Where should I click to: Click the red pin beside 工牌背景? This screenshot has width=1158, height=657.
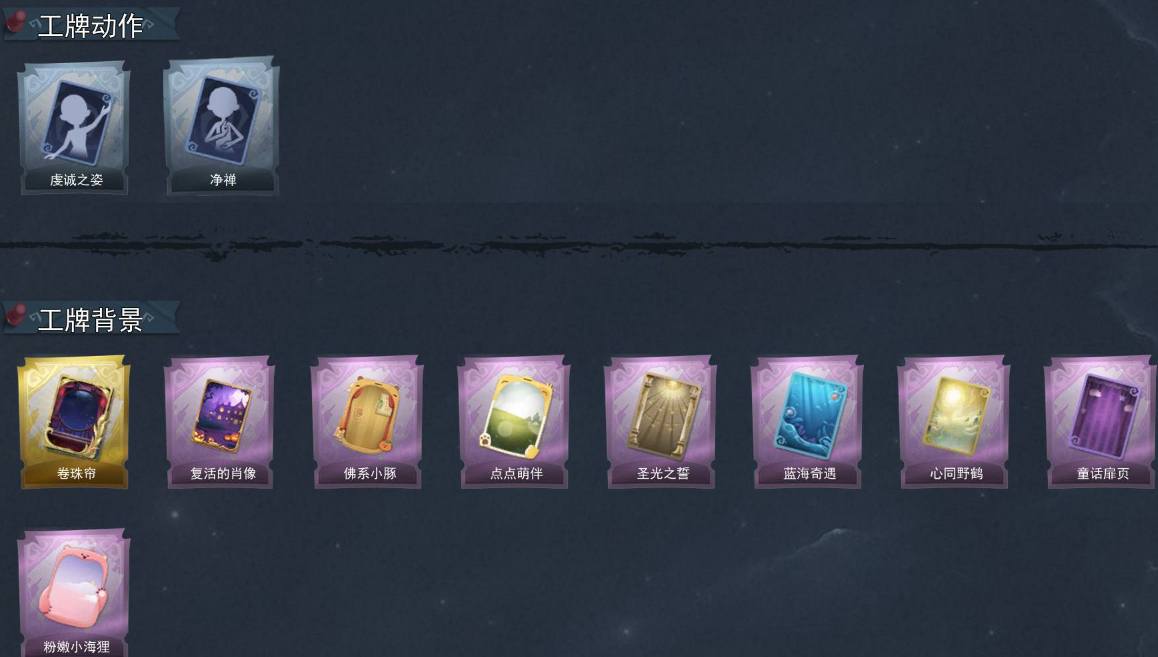click(16, 315)
